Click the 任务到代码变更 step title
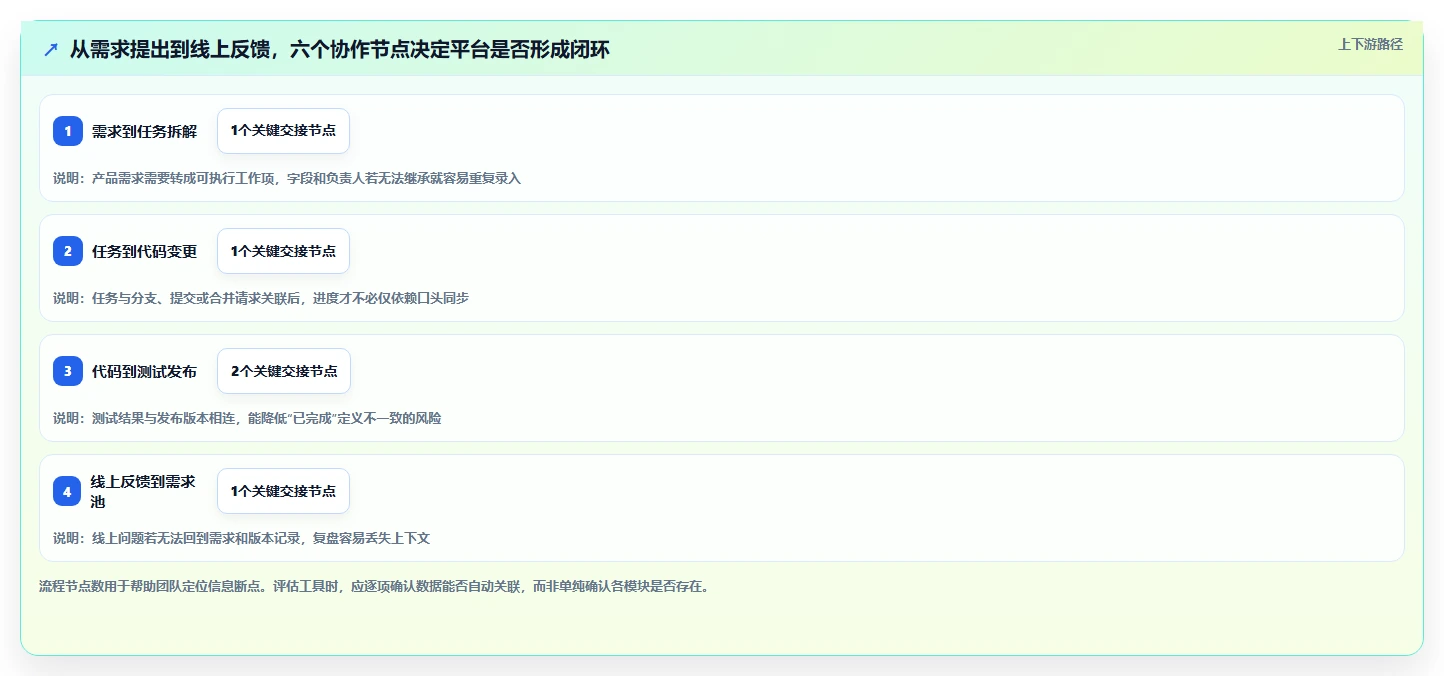The height and width of the screenshot is (676, 1444). [x=144, y=251]
